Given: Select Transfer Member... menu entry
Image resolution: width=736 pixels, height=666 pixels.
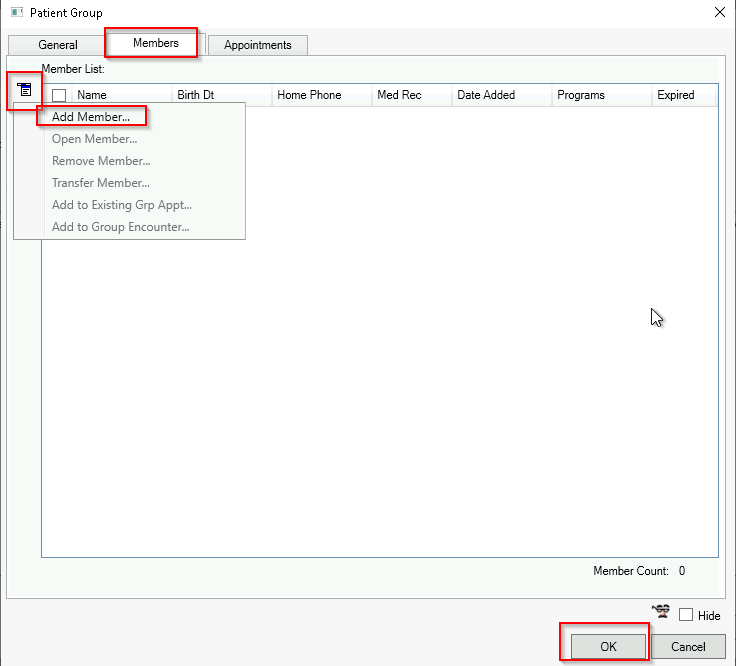Looking at the screenshot, I should [100, 183].
